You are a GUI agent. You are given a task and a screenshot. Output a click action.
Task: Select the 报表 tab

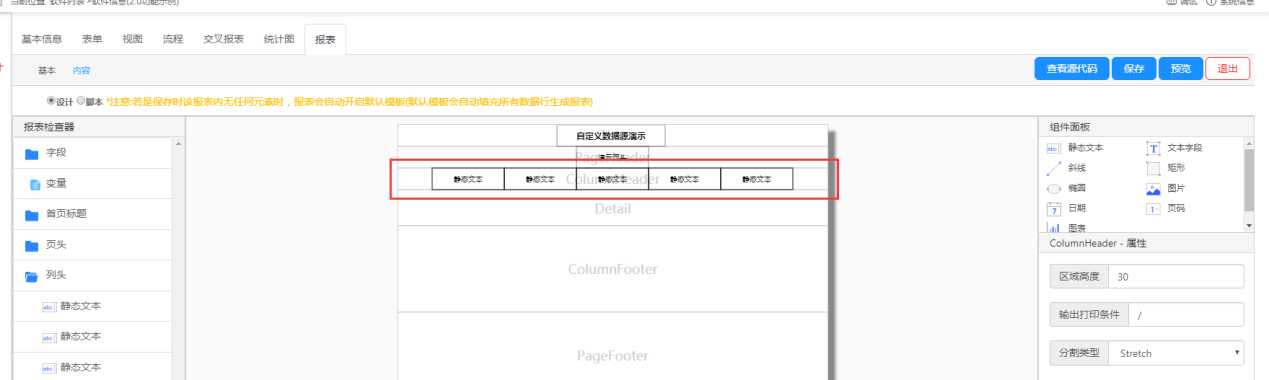pyautogui.click(x=325, y=40)
